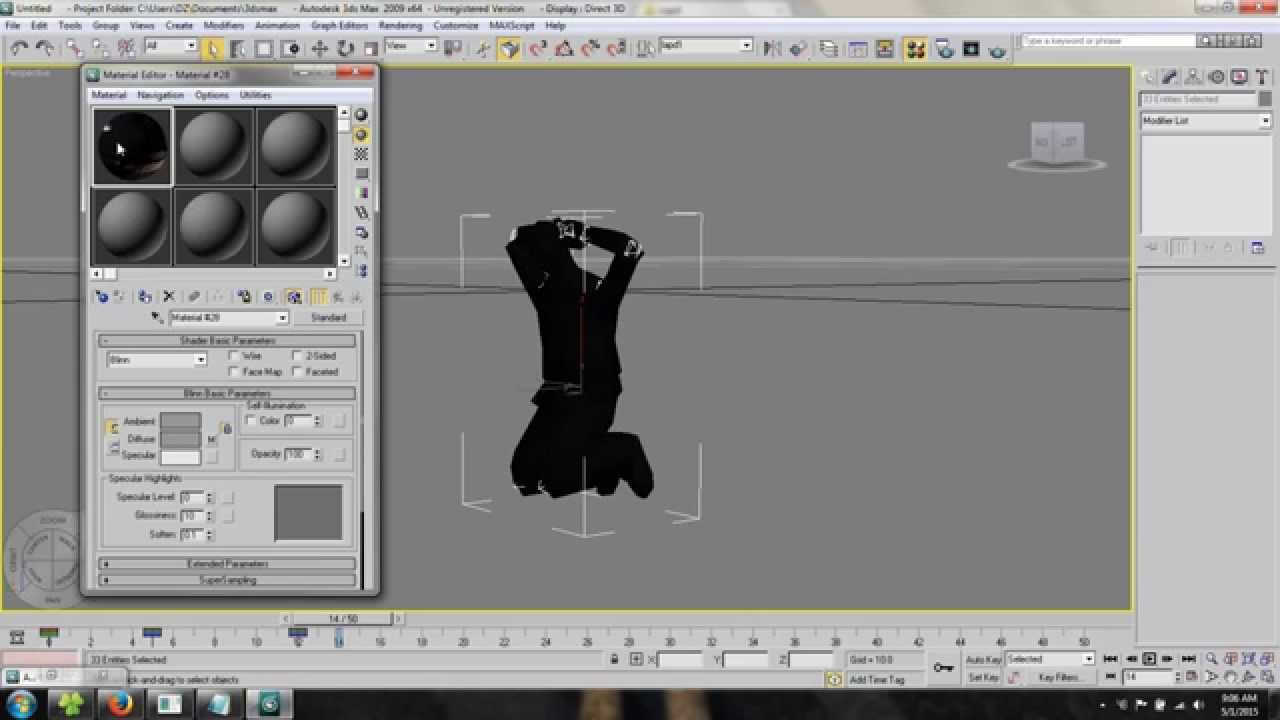Open the Rendering main menu
This screenshot has width=1280, height=720.
coord(400,25)
